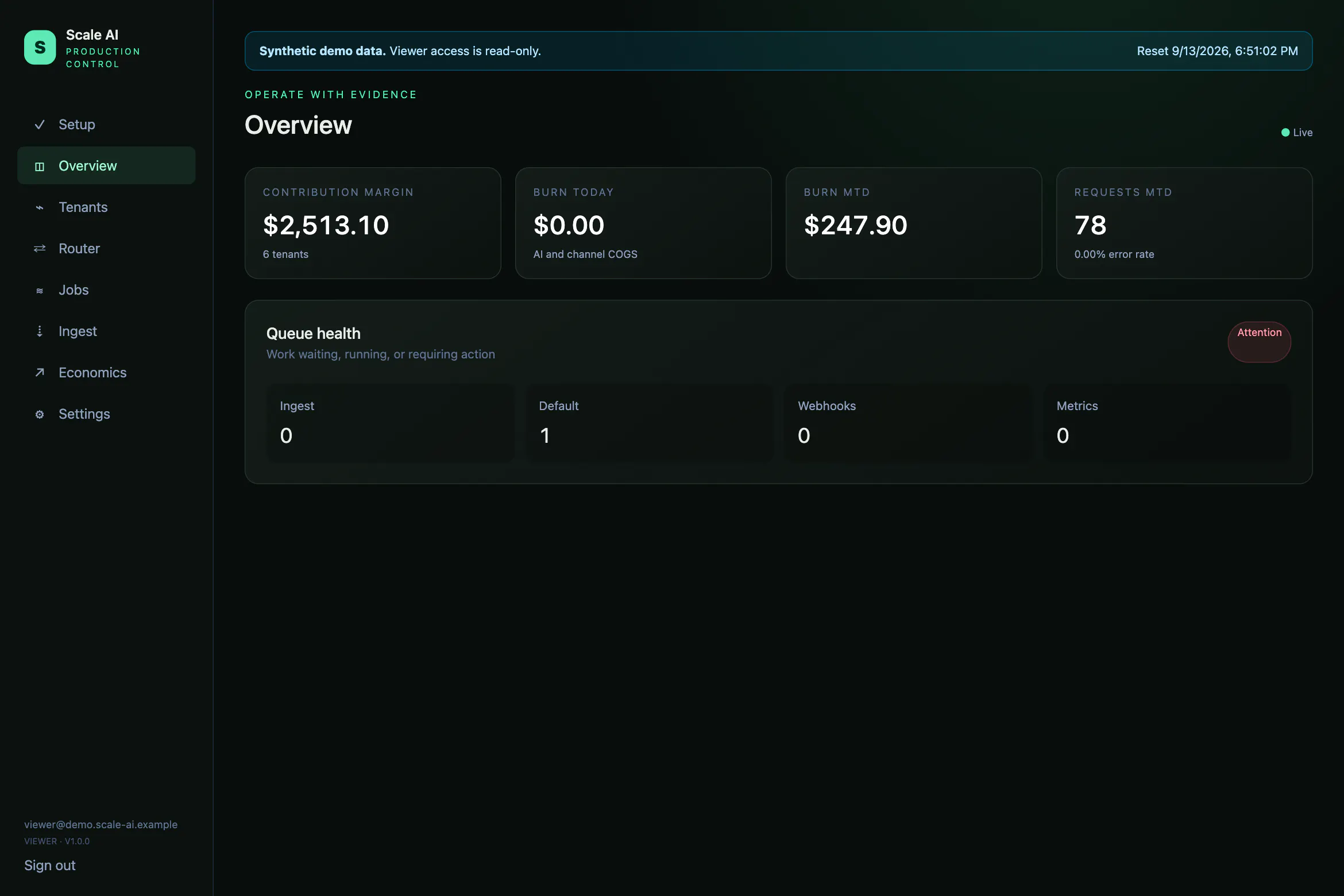Click the "0.00% error rate" caption
This screenshot has height=896, width=1344.
1114,254
